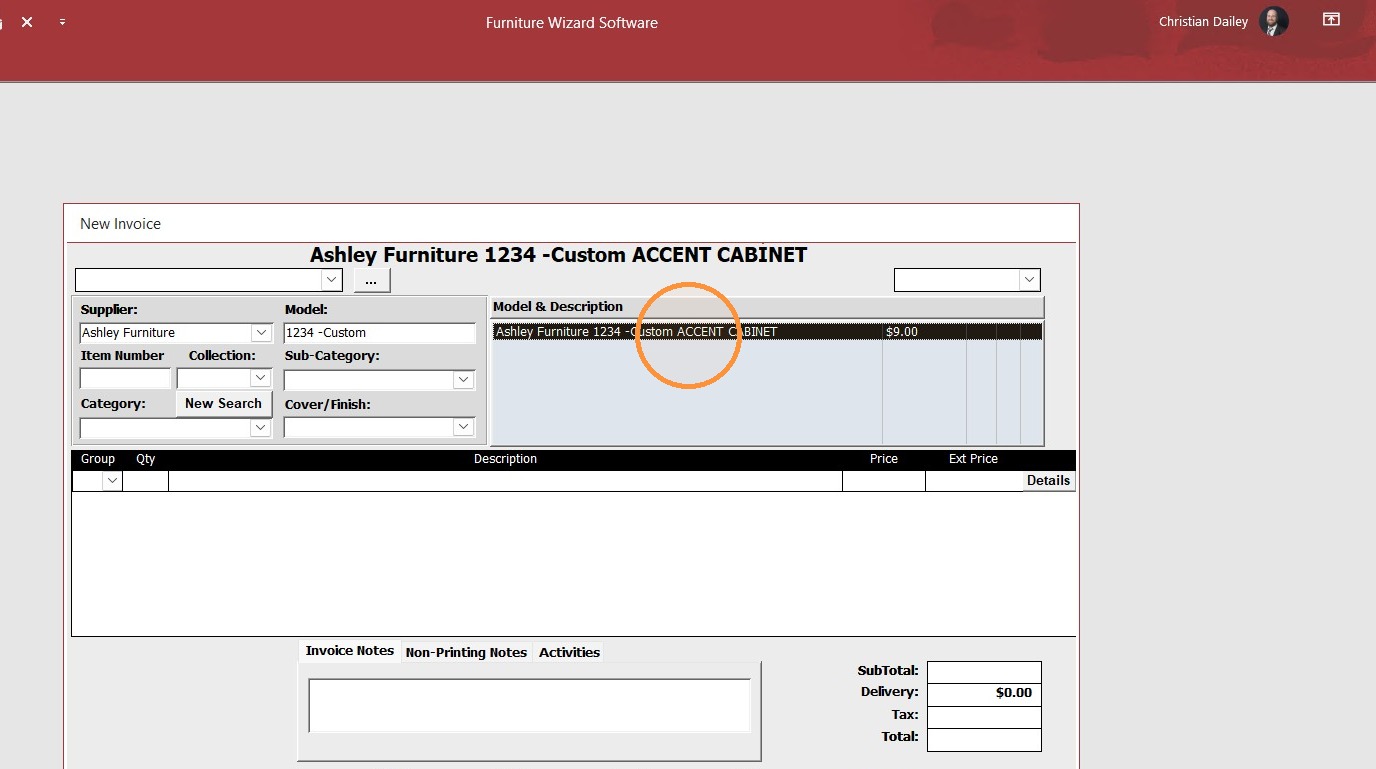Click the Ext Price field in the invoice line
Image resolution: width=1376 pixels, height=769 pixels.
pyautogui.click(x=974, y=481)
